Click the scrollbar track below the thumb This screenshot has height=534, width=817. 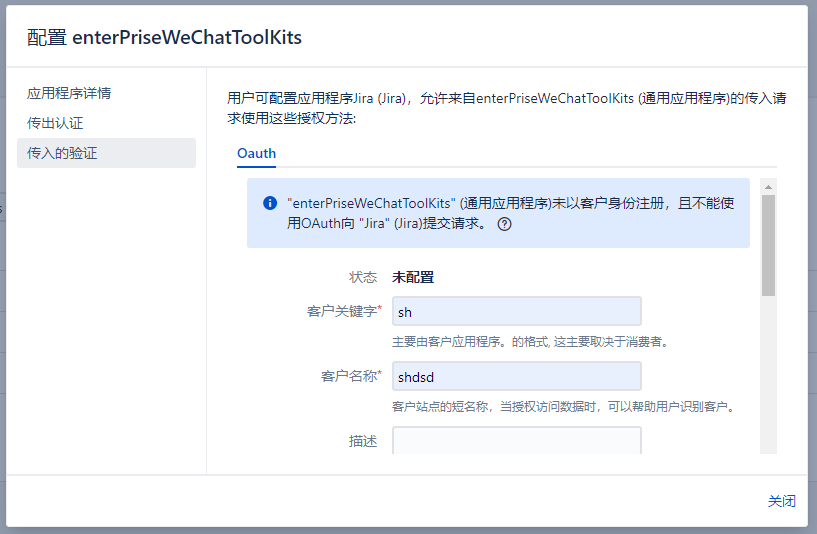(768, 380)
